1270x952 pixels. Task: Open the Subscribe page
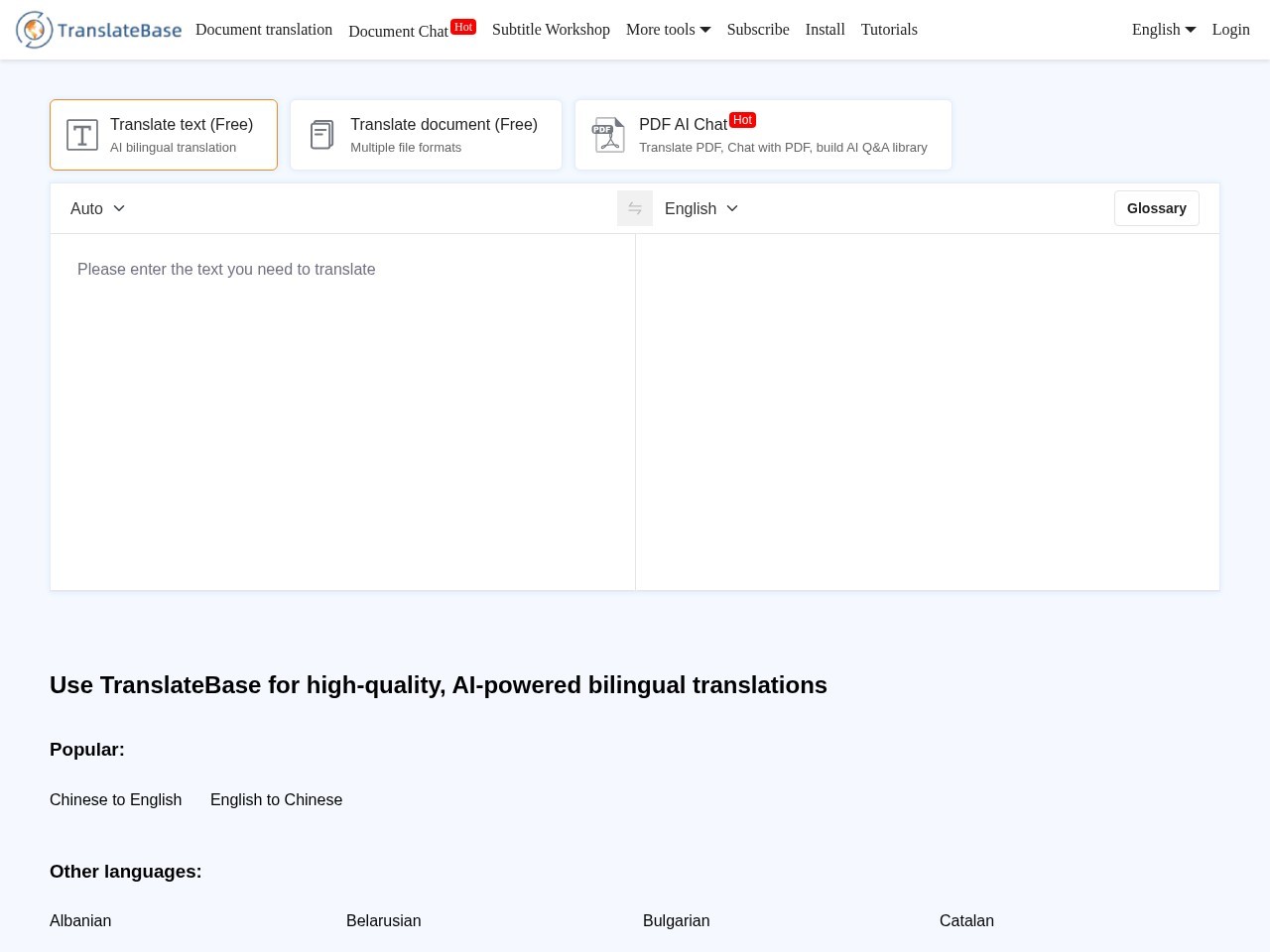click(x=758, y=30)
